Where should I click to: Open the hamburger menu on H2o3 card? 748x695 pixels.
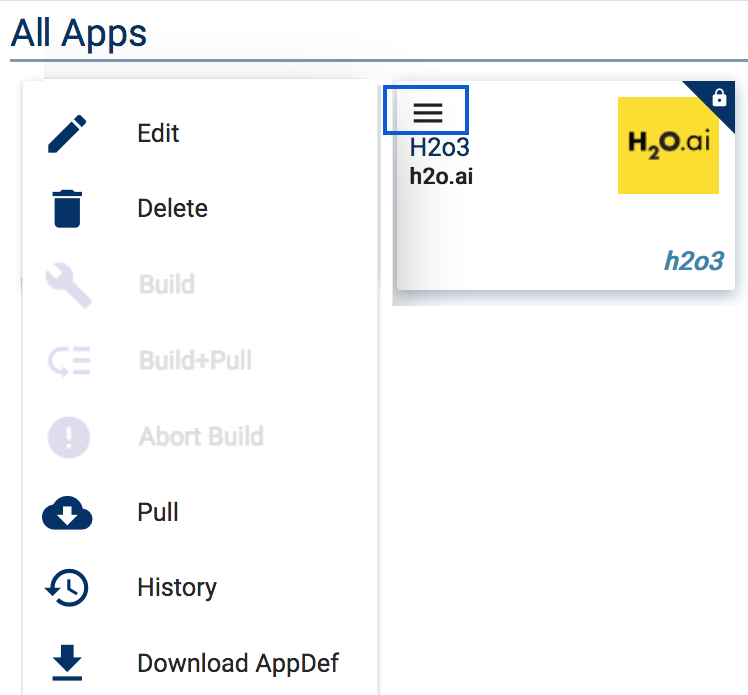click(427, 113)
